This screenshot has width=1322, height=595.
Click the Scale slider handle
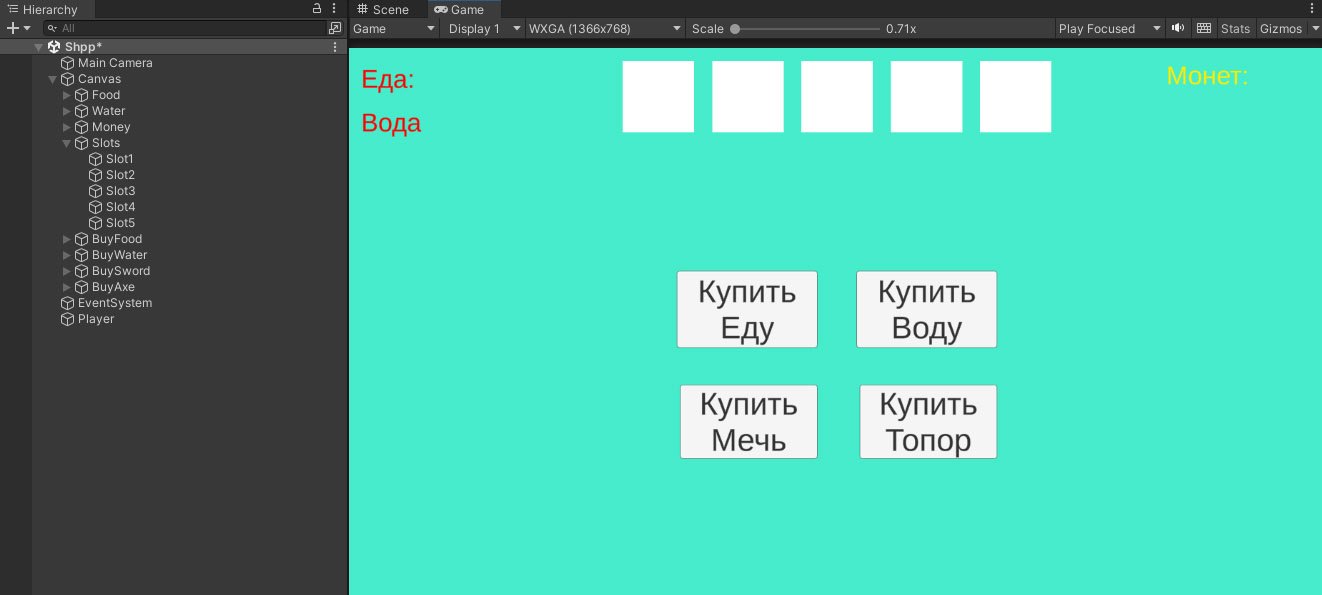pos(735,29)
